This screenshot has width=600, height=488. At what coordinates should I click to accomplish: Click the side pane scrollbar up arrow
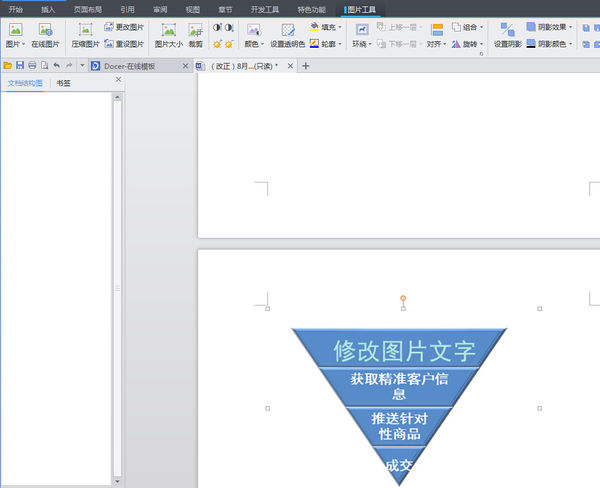[117, 97]
